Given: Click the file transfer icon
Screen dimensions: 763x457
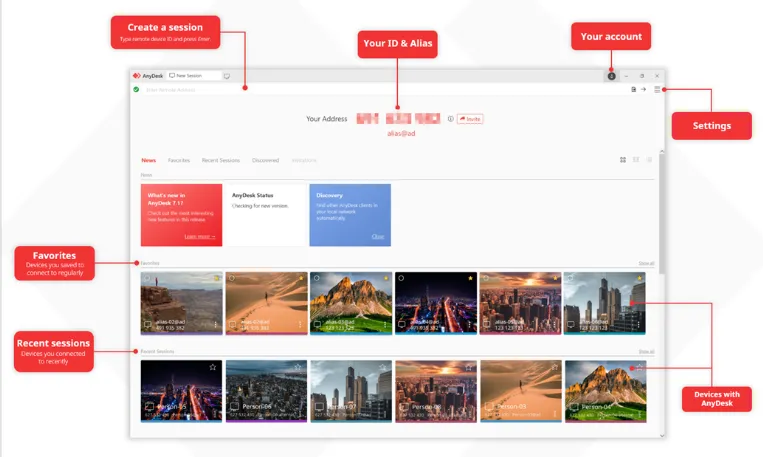Looking at the screenshot, I should (634, 90).
